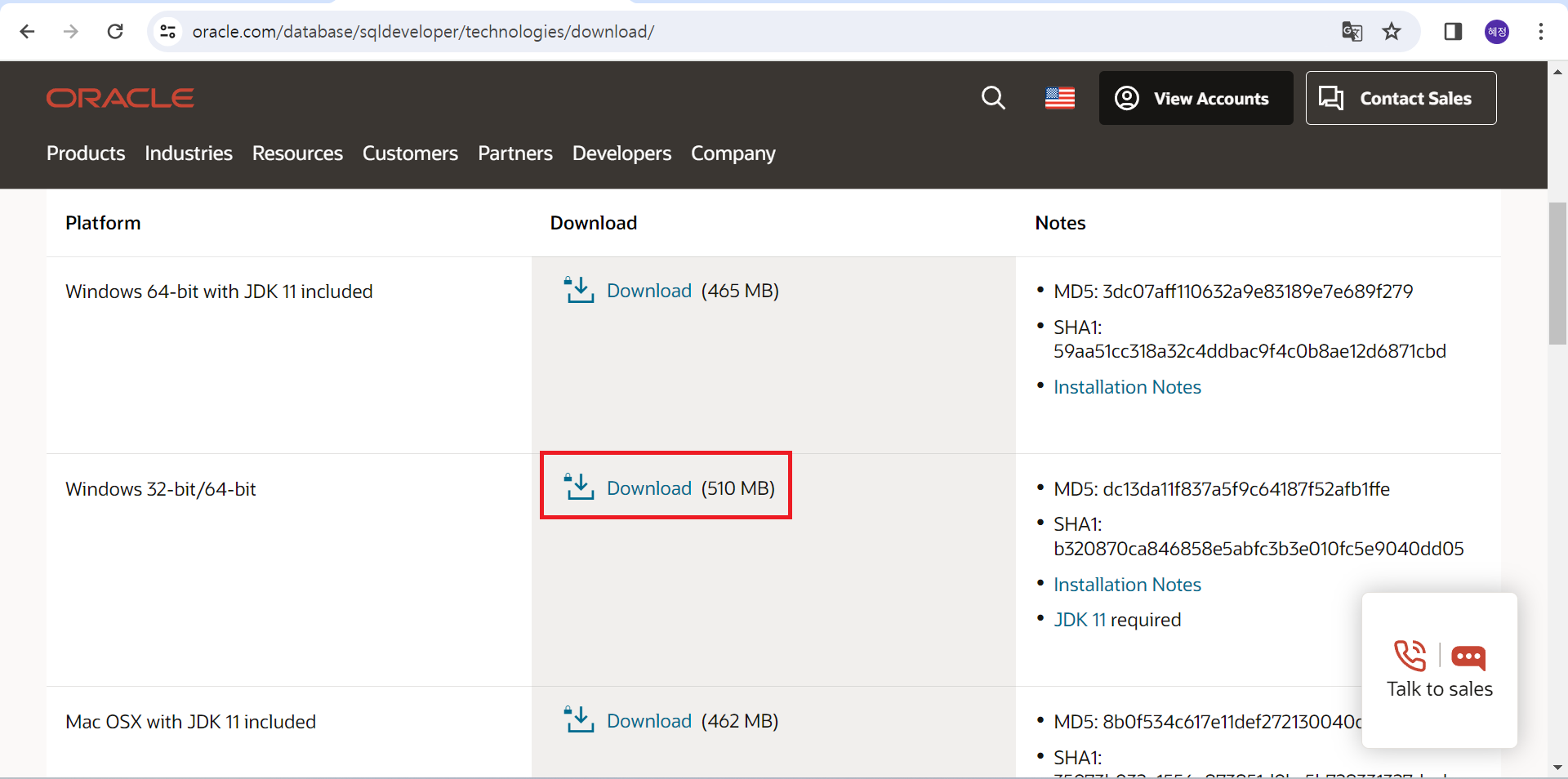Open the Oracle search icon
1568x779 pixels.
pyautogui.click(x=992, y=98)
